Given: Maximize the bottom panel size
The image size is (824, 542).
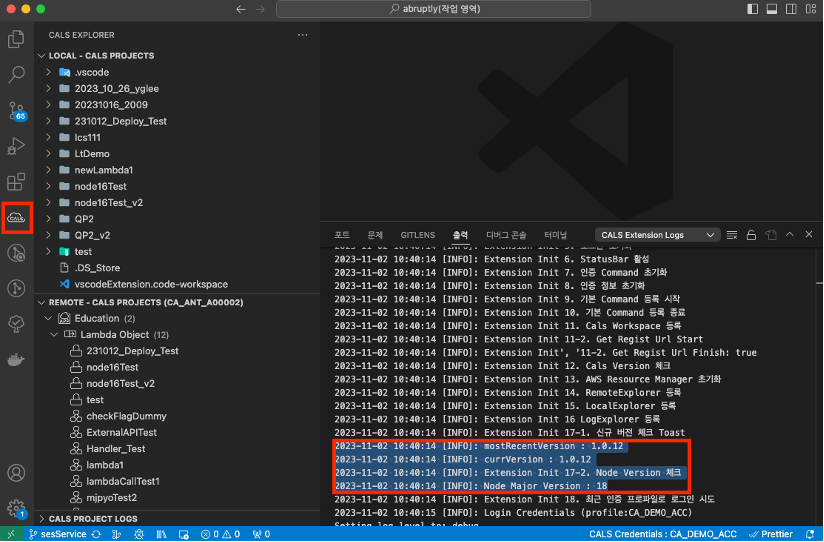Looking at the screenshot, I should [789, 234].
